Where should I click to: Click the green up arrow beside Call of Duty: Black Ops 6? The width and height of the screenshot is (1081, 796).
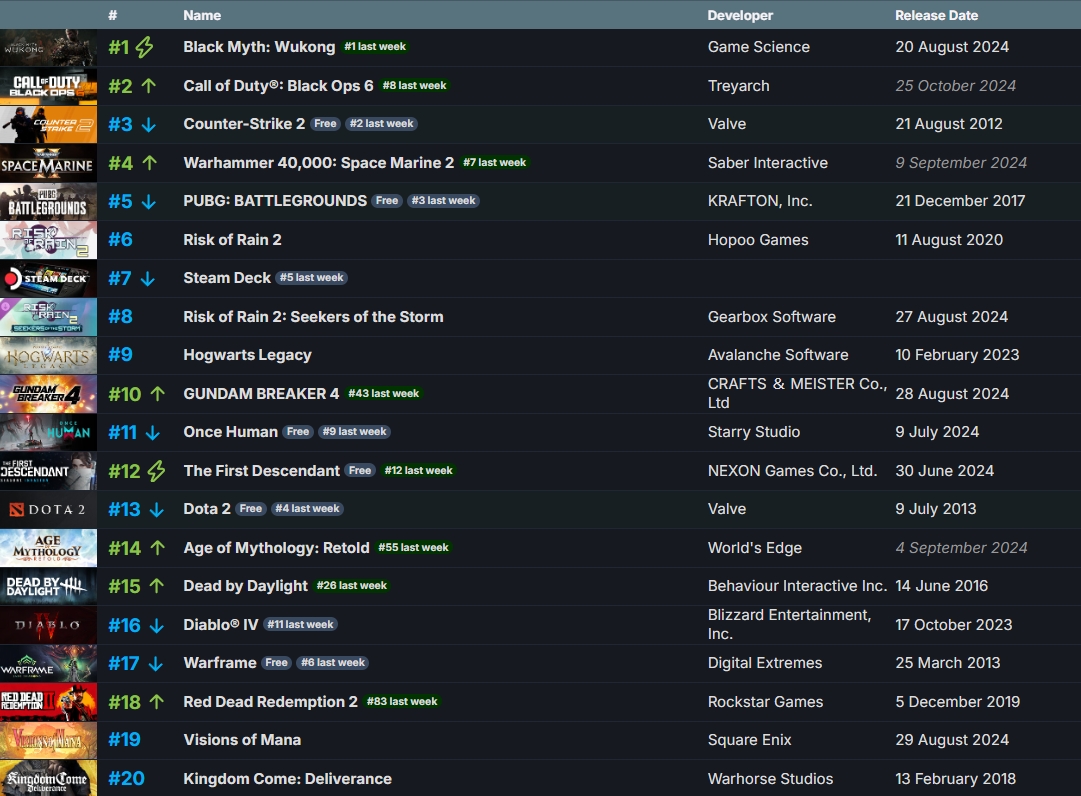tap(150, 86)
